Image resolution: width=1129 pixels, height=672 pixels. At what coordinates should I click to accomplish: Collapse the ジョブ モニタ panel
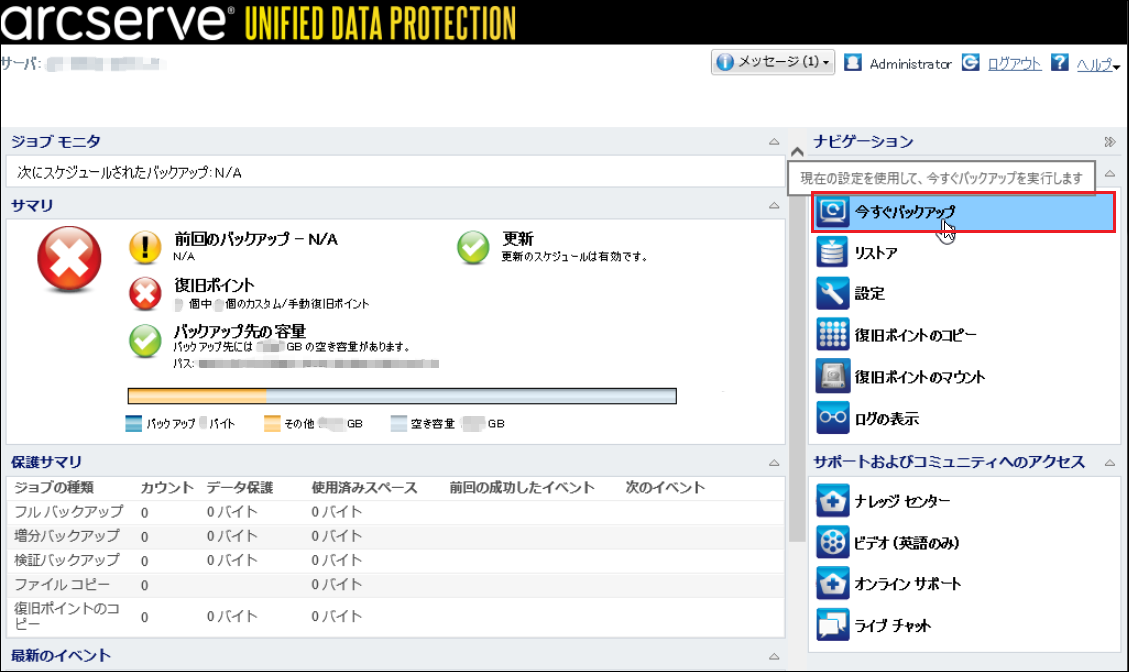point(774,142)
